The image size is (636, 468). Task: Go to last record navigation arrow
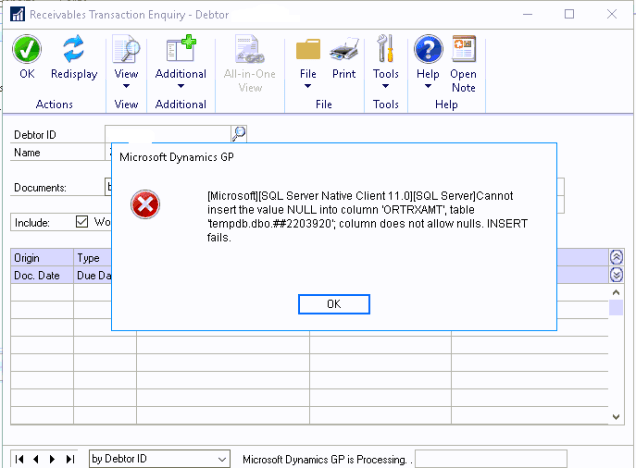pyautogui.click(x=70, y=459)
